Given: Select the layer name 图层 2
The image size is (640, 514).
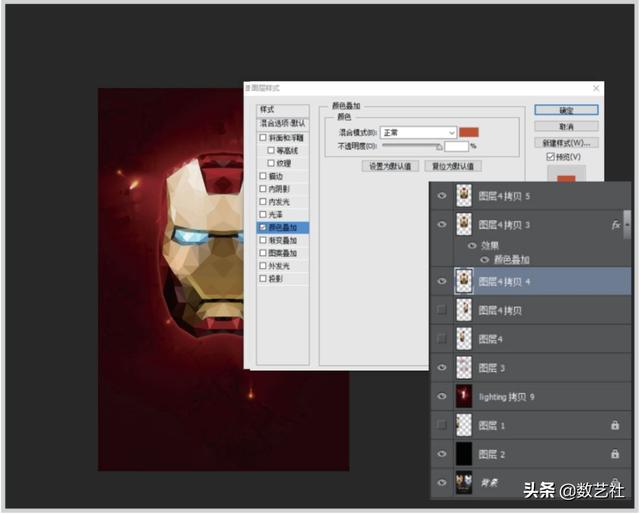Looking at the screenshot, I should [x=492, y=454].
